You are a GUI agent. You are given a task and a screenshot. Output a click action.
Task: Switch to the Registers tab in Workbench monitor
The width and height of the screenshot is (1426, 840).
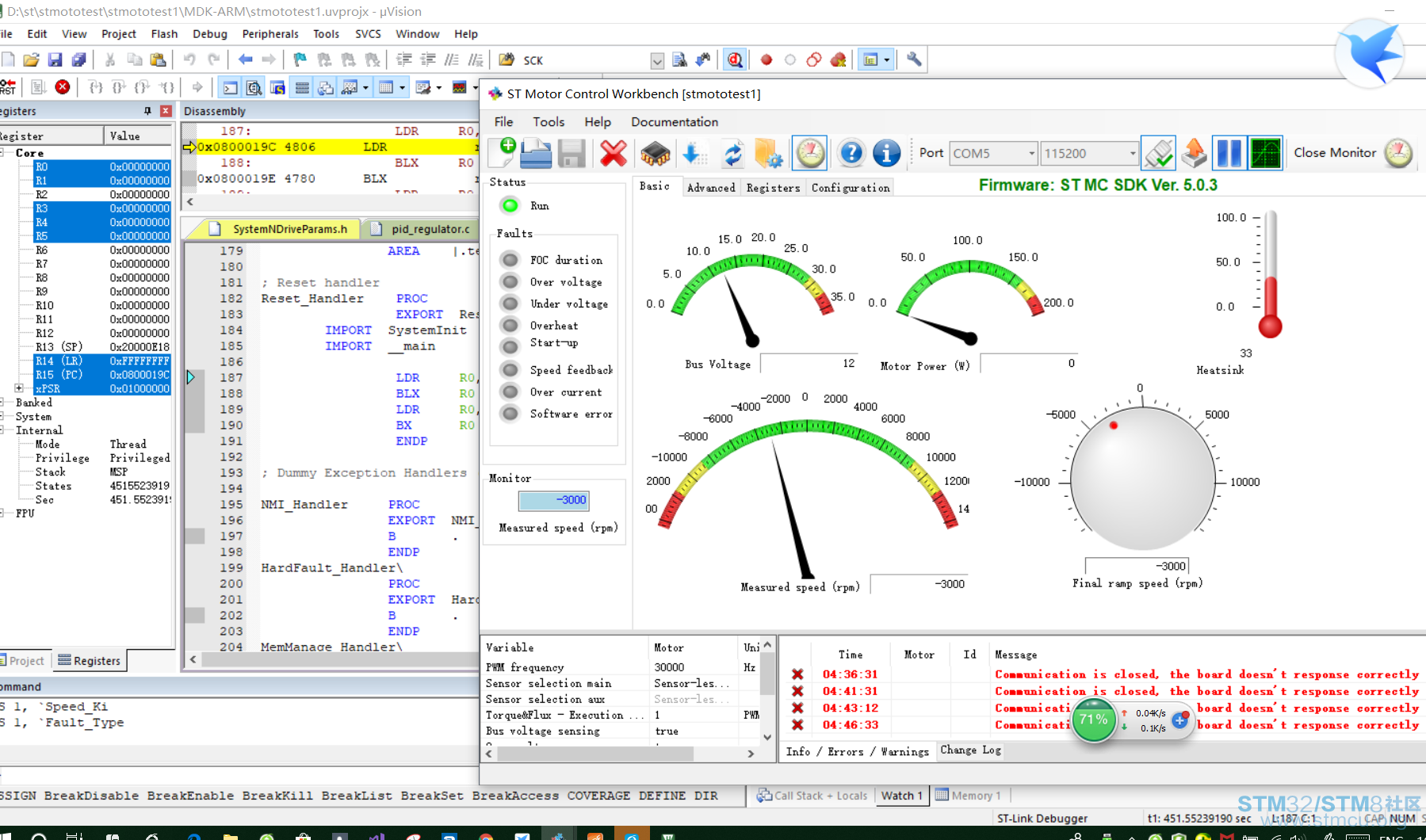coord(773,187)
